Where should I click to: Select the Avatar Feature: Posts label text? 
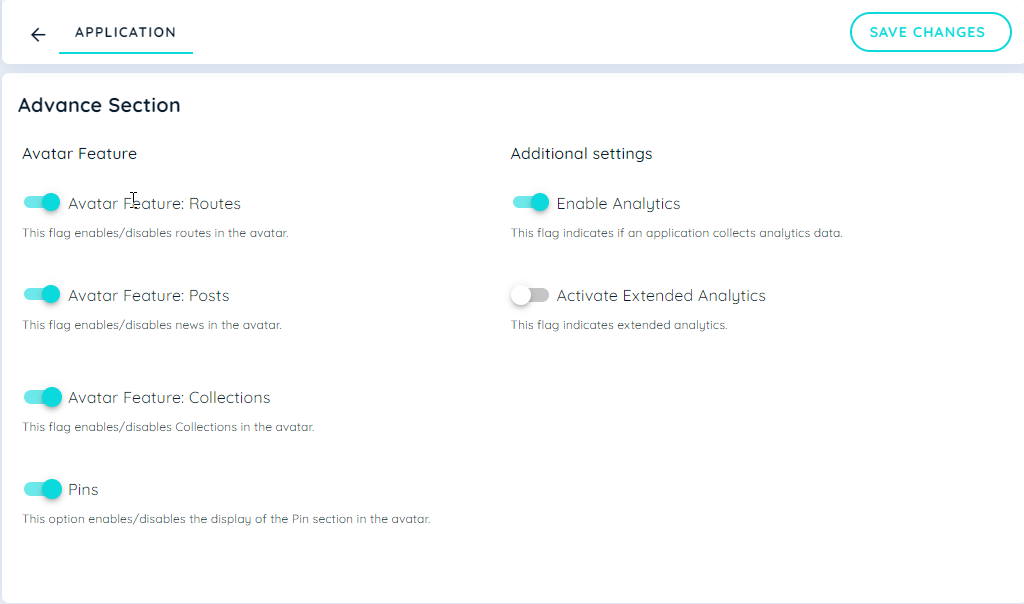(148, 295)
